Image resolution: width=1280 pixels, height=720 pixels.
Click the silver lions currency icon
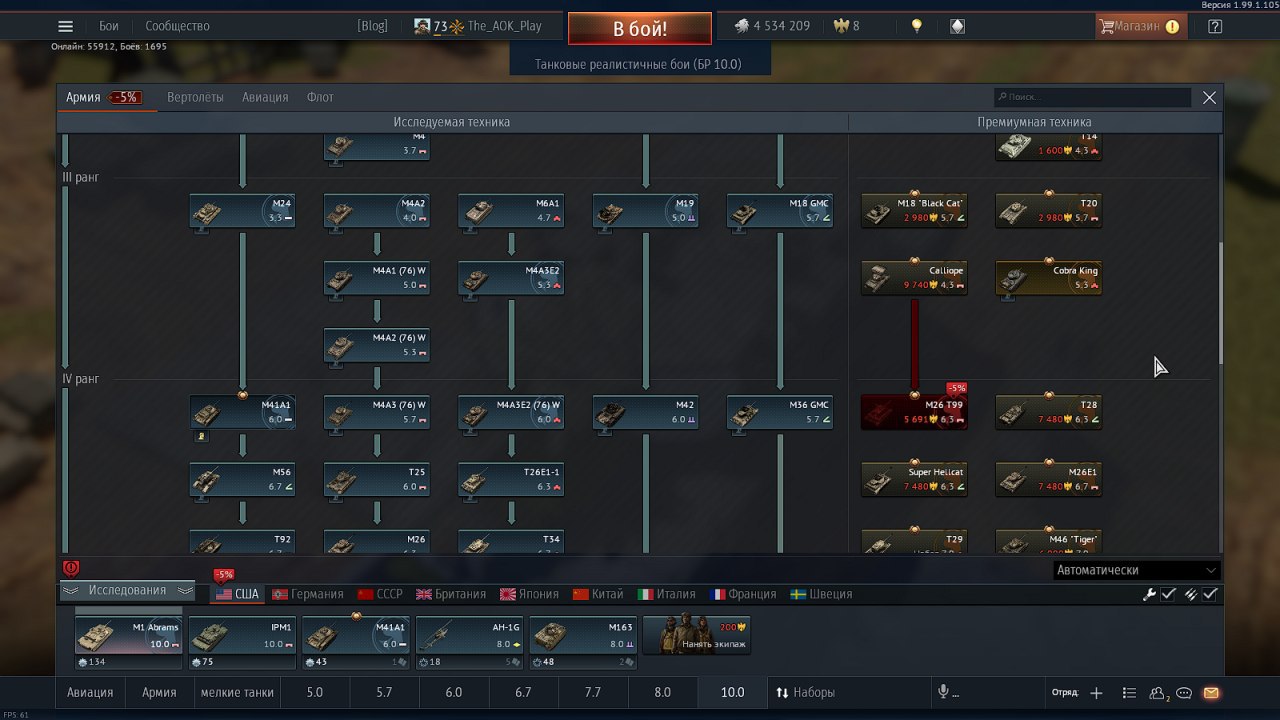[741, 26]
